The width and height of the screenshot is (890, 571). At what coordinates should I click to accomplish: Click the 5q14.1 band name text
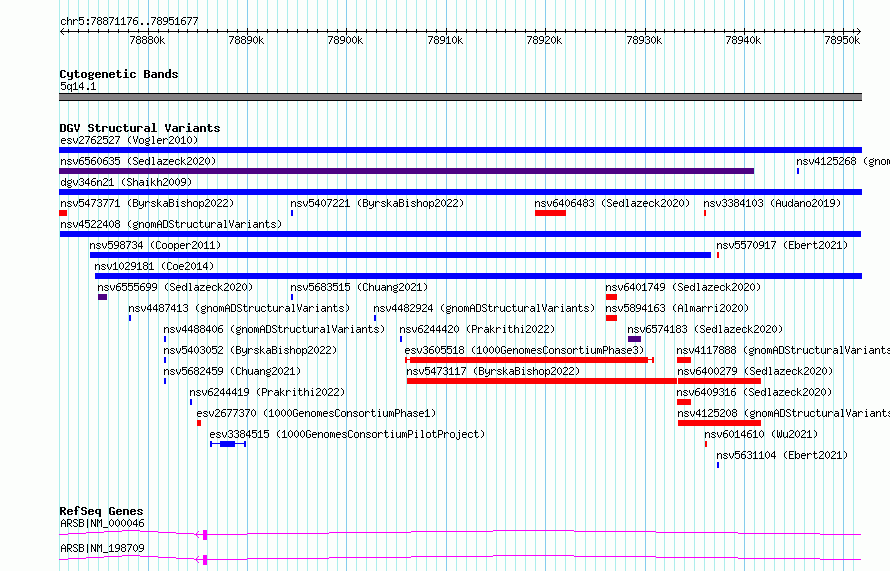coord(78,86)
